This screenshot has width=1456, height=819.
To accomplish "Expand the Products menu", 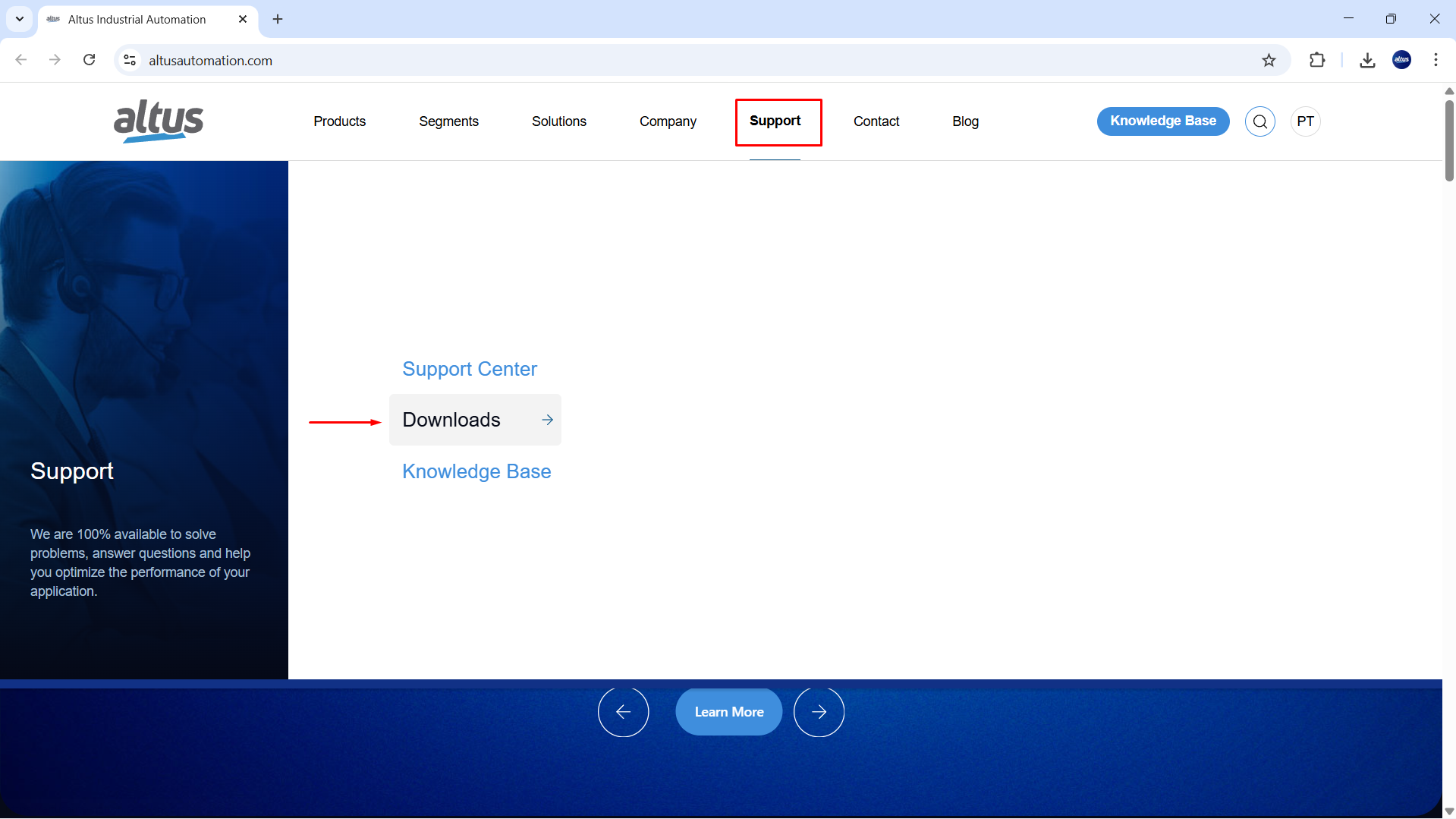I will 339,121.
